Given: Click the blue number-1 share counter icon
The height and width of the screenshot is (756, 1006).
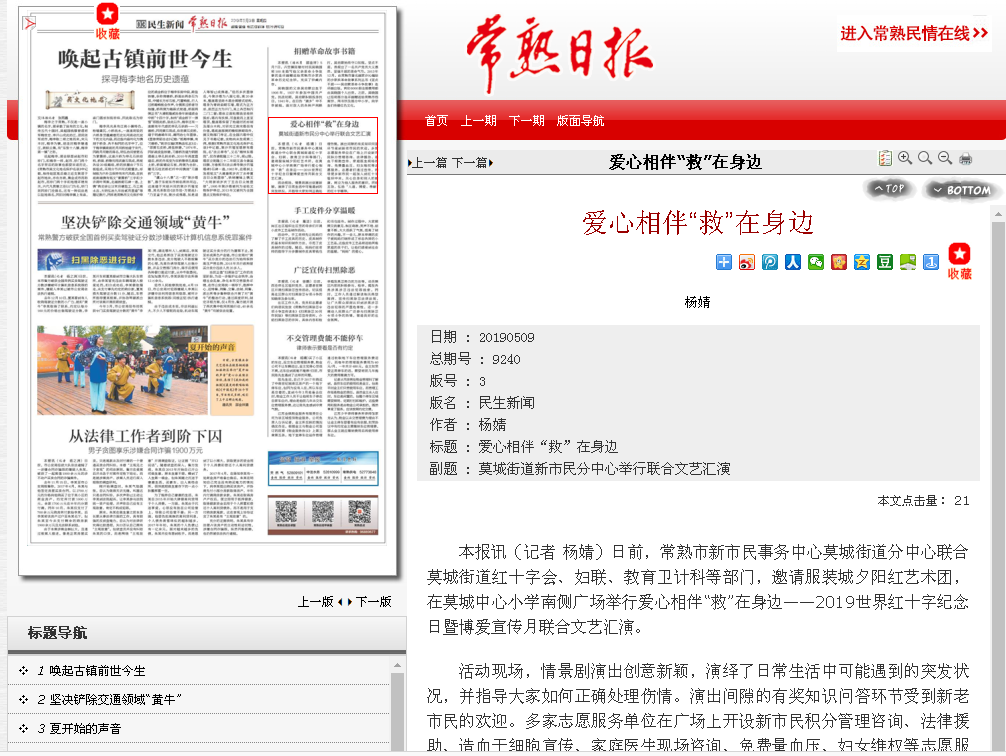Looking at the screenshot, I should [x=931, y=262].
